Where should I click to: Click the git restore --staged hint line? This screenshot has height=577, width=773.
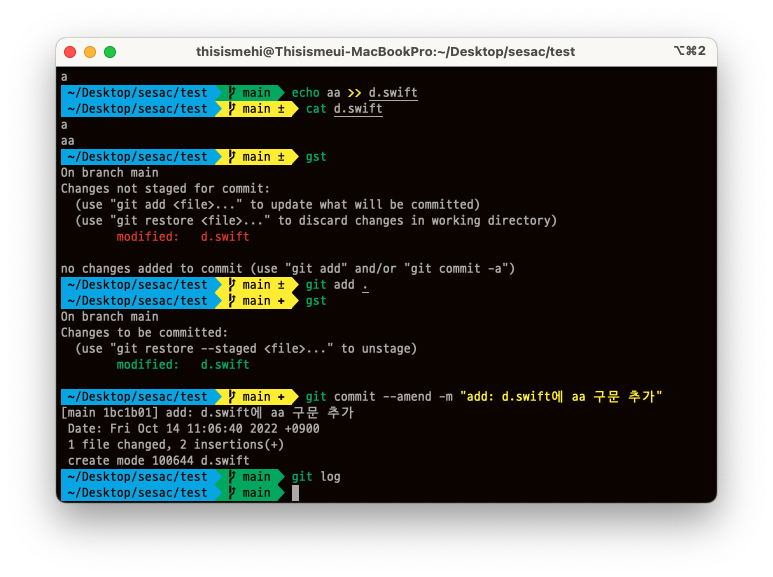tap(246, 349)
